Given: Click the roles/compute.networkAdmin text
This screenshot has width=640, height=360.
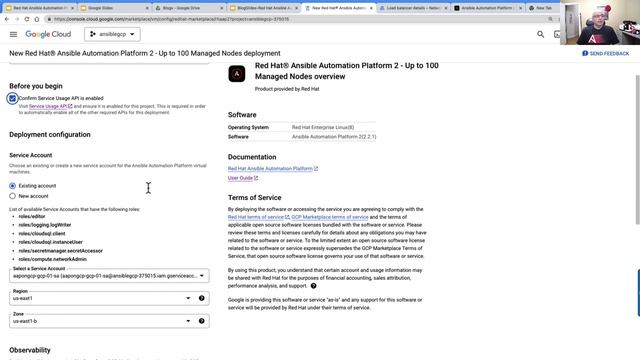Looking at the screenshot, I should 53,259.
